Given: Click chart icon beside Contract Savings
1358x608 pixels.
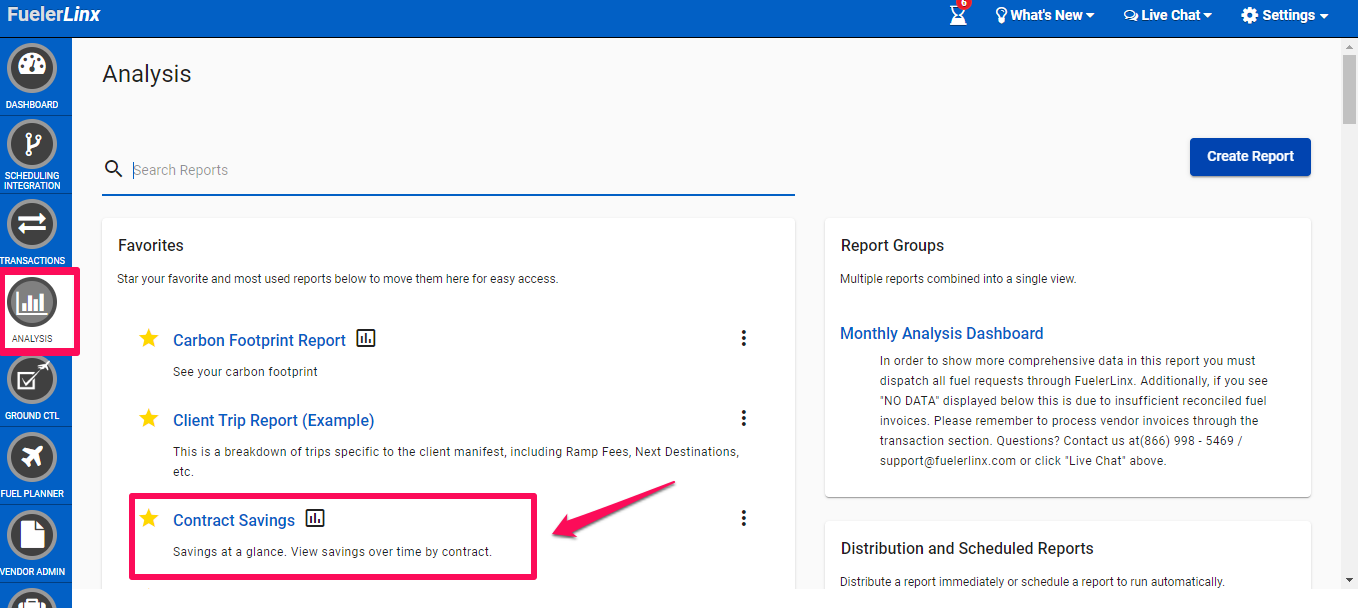Looking at the screenshot, I should point(315,518).
